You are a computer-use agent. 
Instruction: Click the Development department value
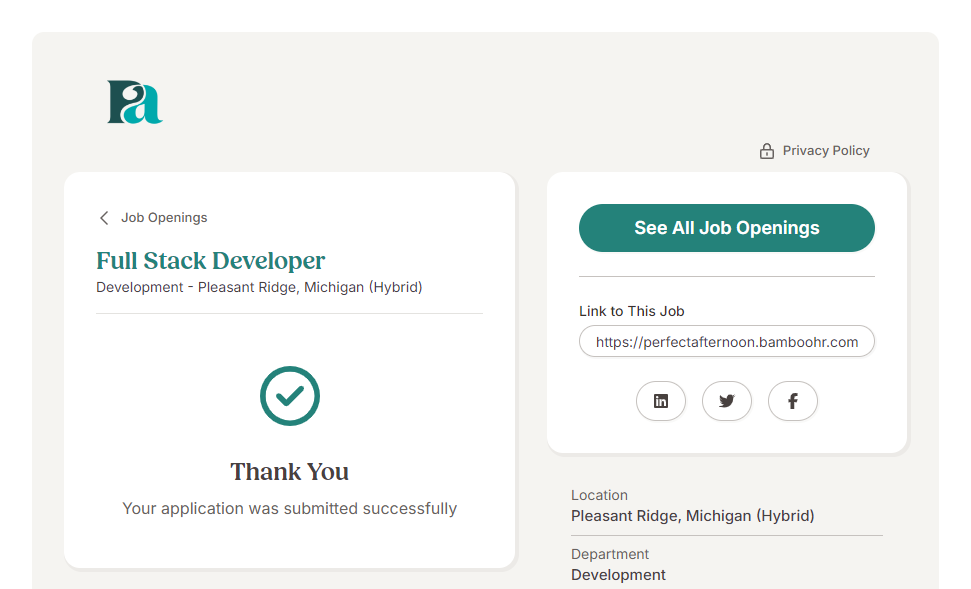(618, 575)
